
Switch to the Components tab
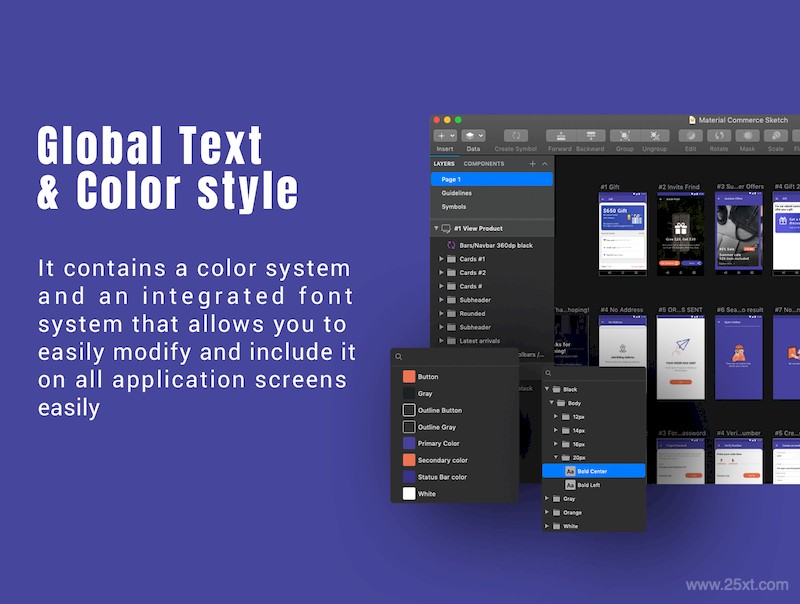pos(484,164)
